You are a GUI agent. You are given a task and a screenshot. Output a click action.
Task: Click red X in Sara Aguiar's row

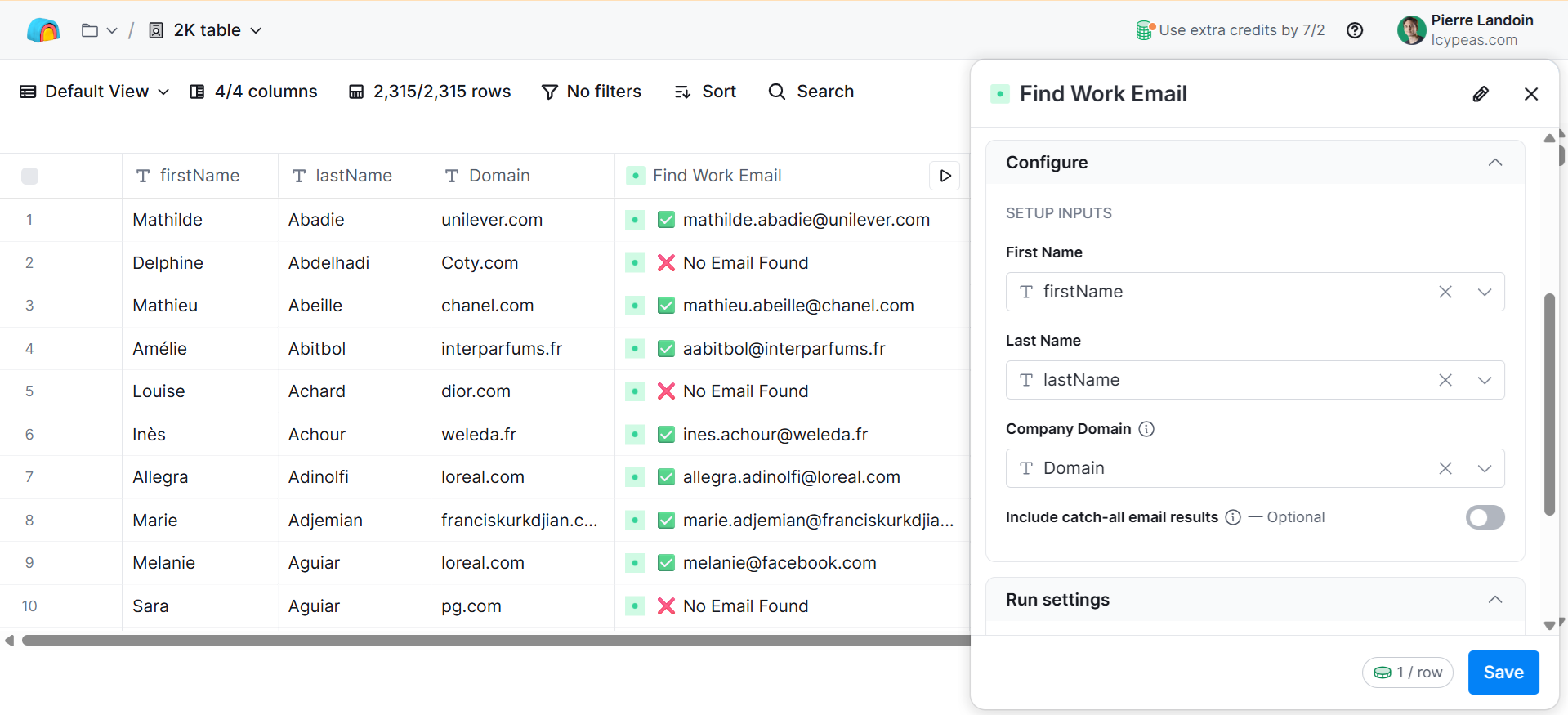[667, 606]
